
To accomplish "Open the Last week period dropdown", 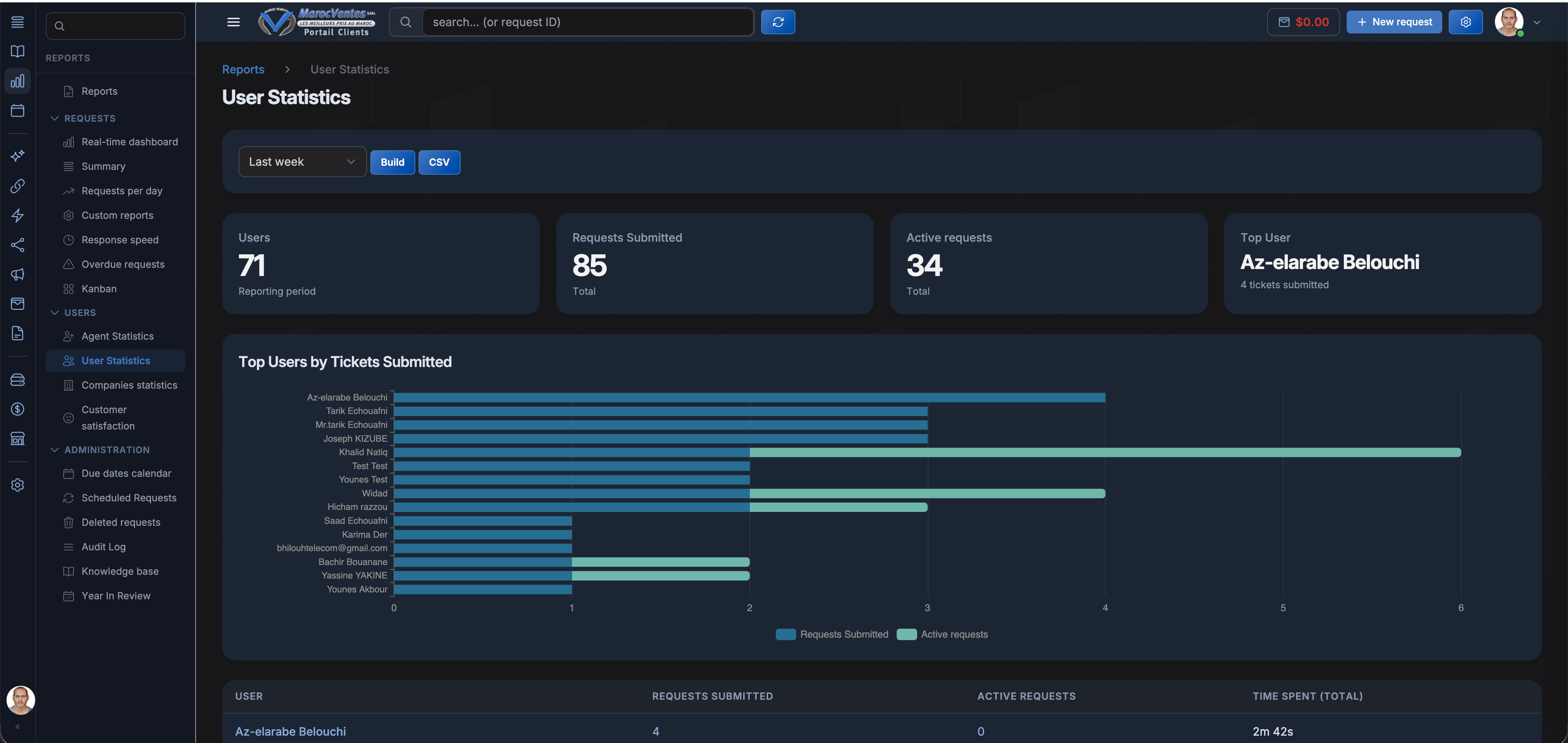I will [x=302, y=161].
